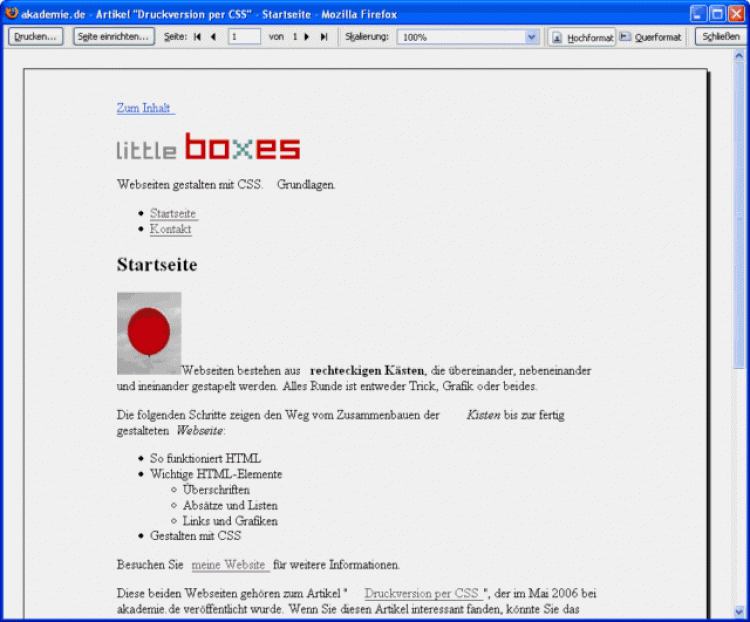The height and width of the screenshot is (622, 750).
Task: Follow the 'meine Website' link
Action: (229, 565)
